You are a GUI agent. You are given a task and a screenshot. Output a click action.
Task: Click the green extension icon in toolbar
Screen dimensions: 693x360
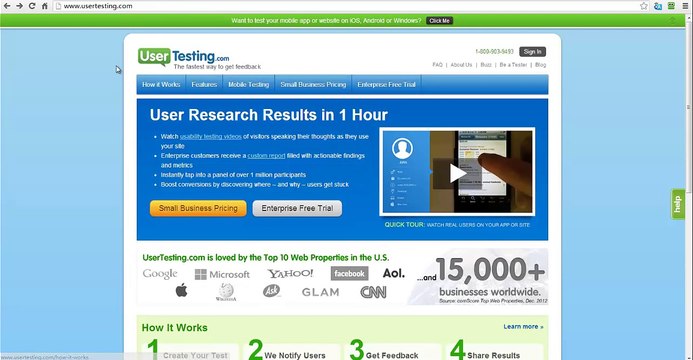671,6
